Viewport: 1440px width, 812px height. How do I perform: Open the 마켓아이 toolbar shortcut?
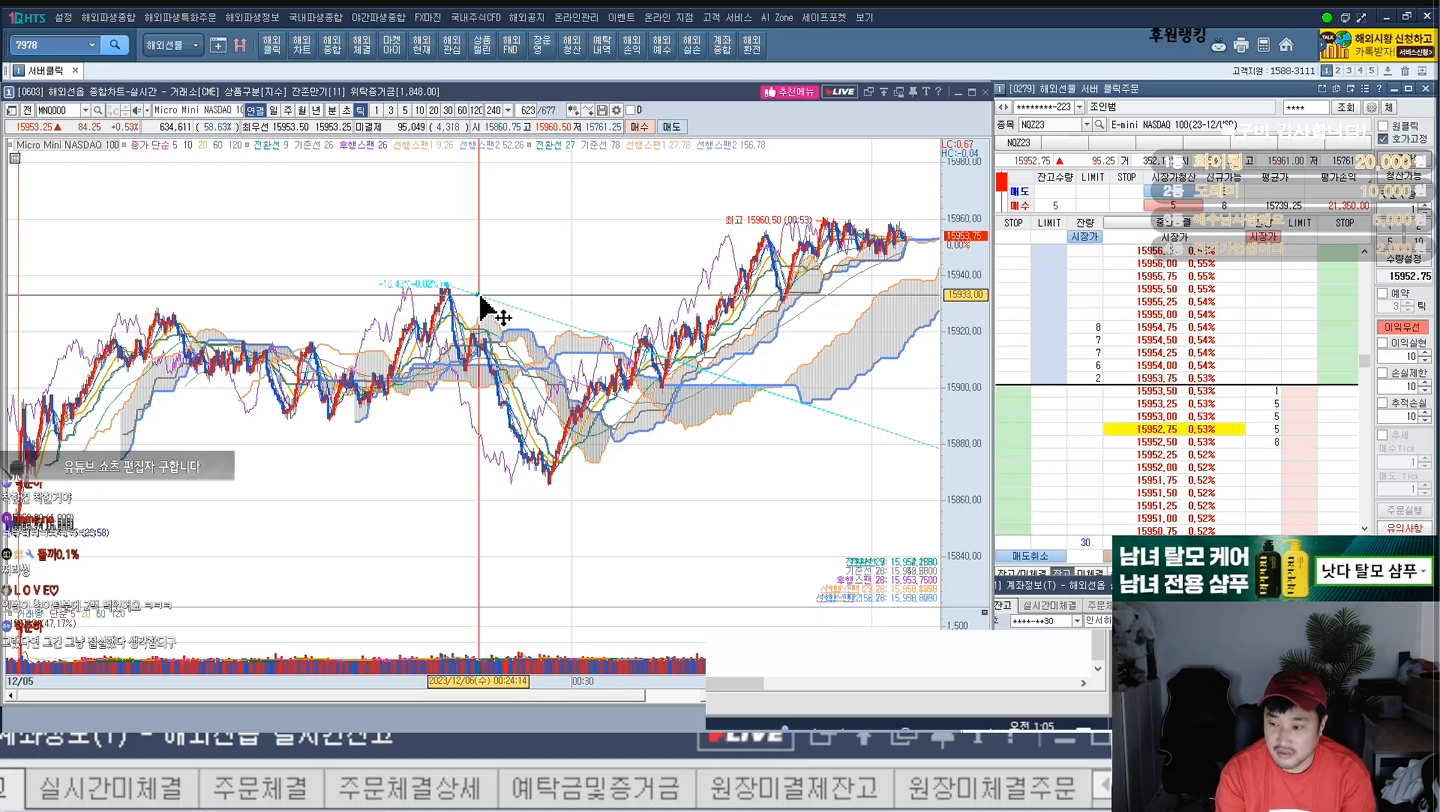click(x=392, y=45)
